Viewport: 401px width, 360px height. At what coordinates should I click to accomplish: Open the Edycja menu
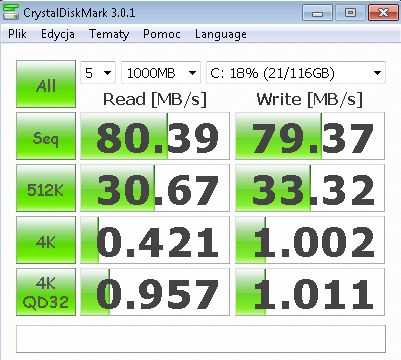[58, 34]
